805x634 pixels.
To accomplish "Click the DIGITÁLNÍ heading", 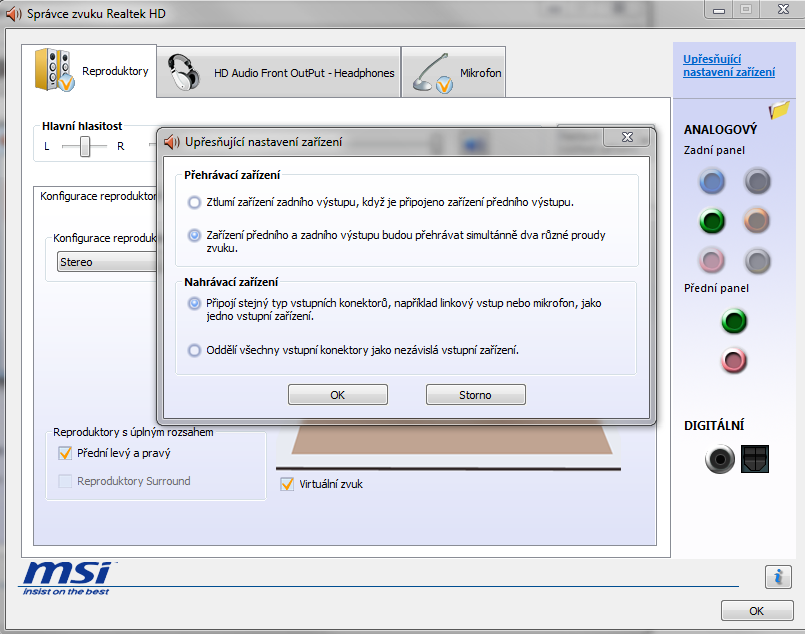I will [714, 426].
